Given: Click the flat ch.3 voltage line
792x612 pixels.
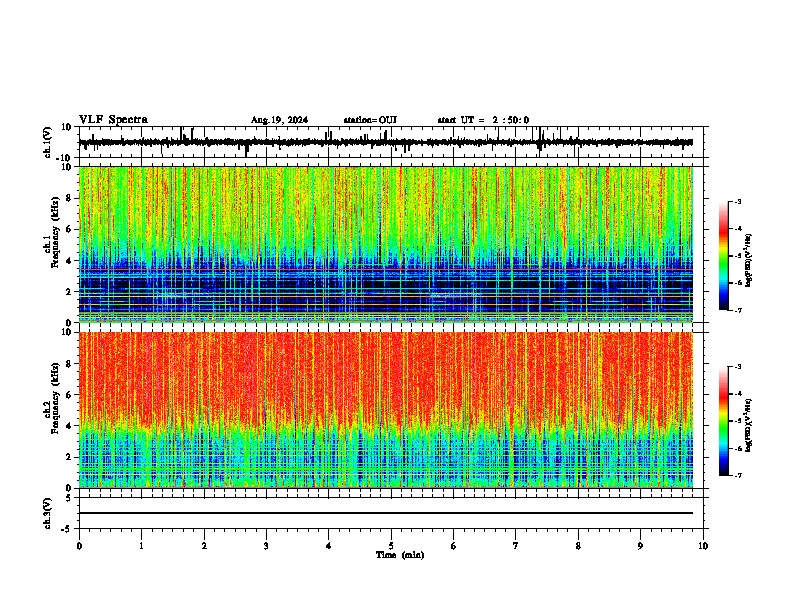Looking at the screenshot, I should click(x=385, y=513).
